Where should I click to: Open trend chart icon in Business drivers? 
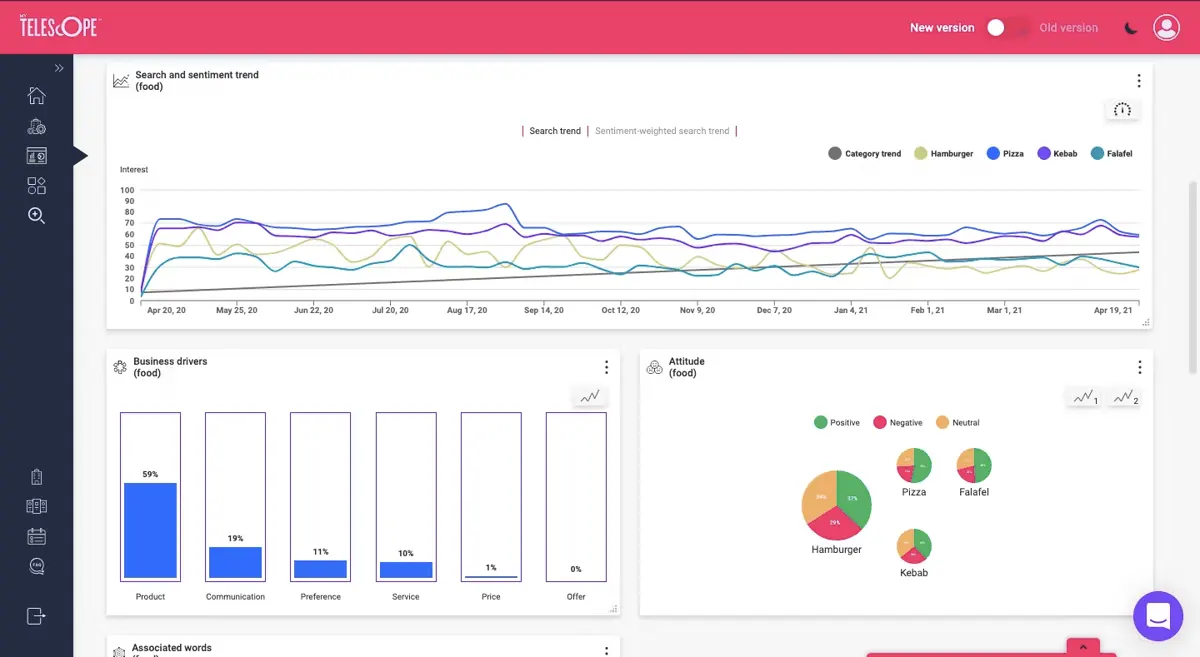[590, 396]
